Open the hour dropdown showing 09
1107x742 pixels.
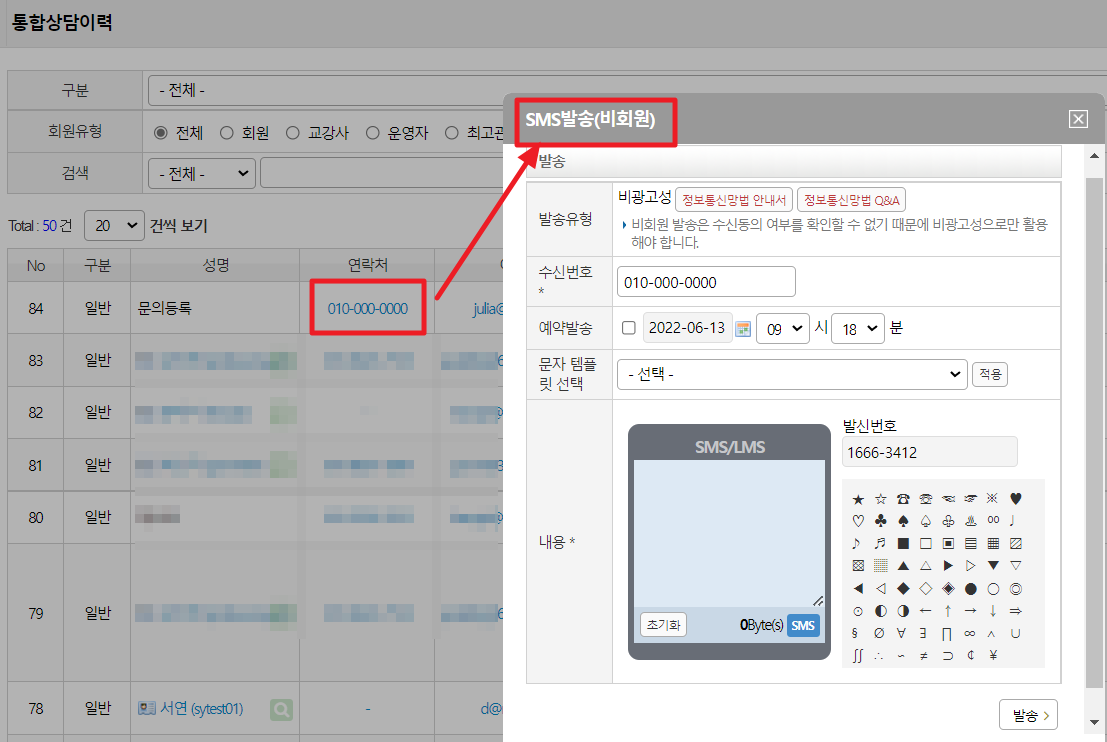(782, 329)
